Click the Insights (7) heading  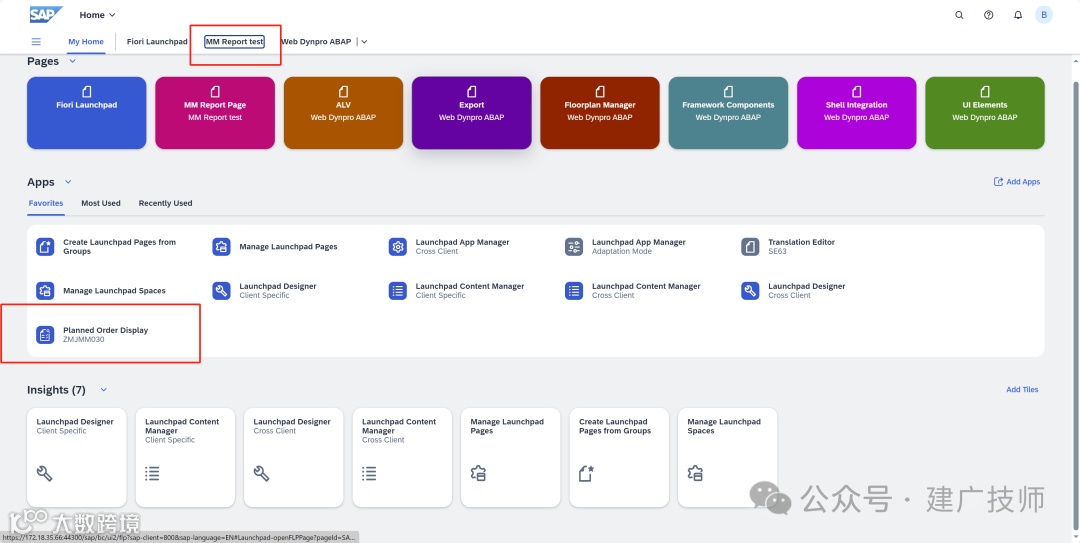(56, 389)
